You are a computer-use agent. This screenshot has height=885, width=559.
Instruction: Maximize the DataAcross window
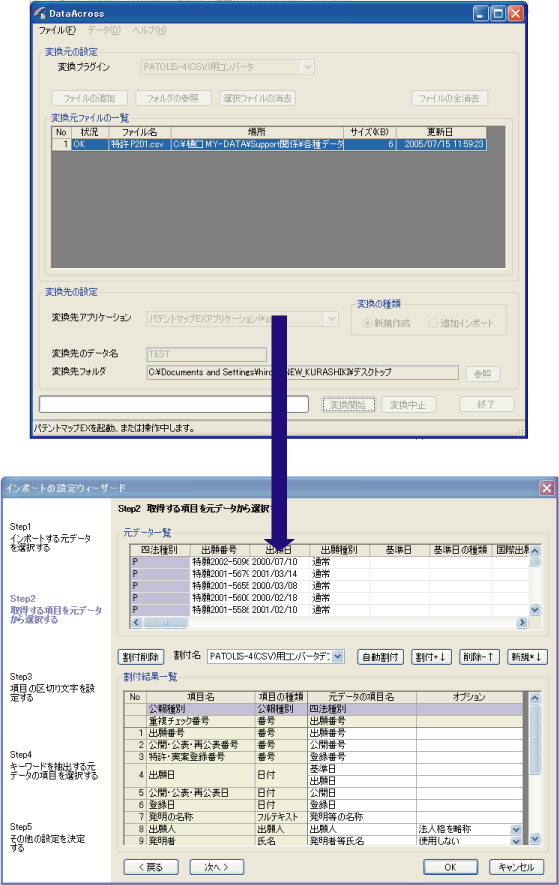498,14
